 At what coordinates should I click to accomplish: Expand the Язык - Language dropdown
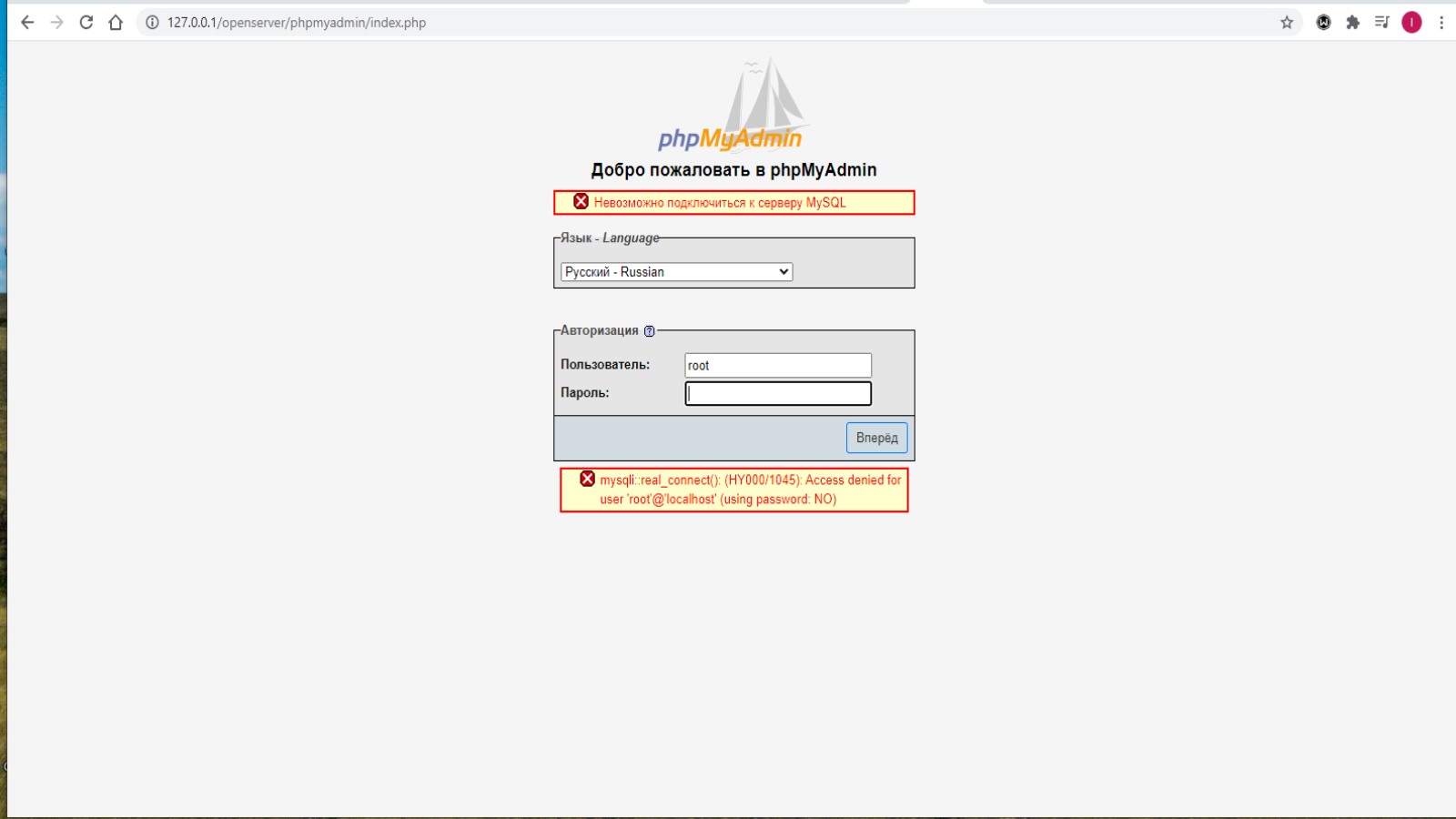[x=676, y=272]
